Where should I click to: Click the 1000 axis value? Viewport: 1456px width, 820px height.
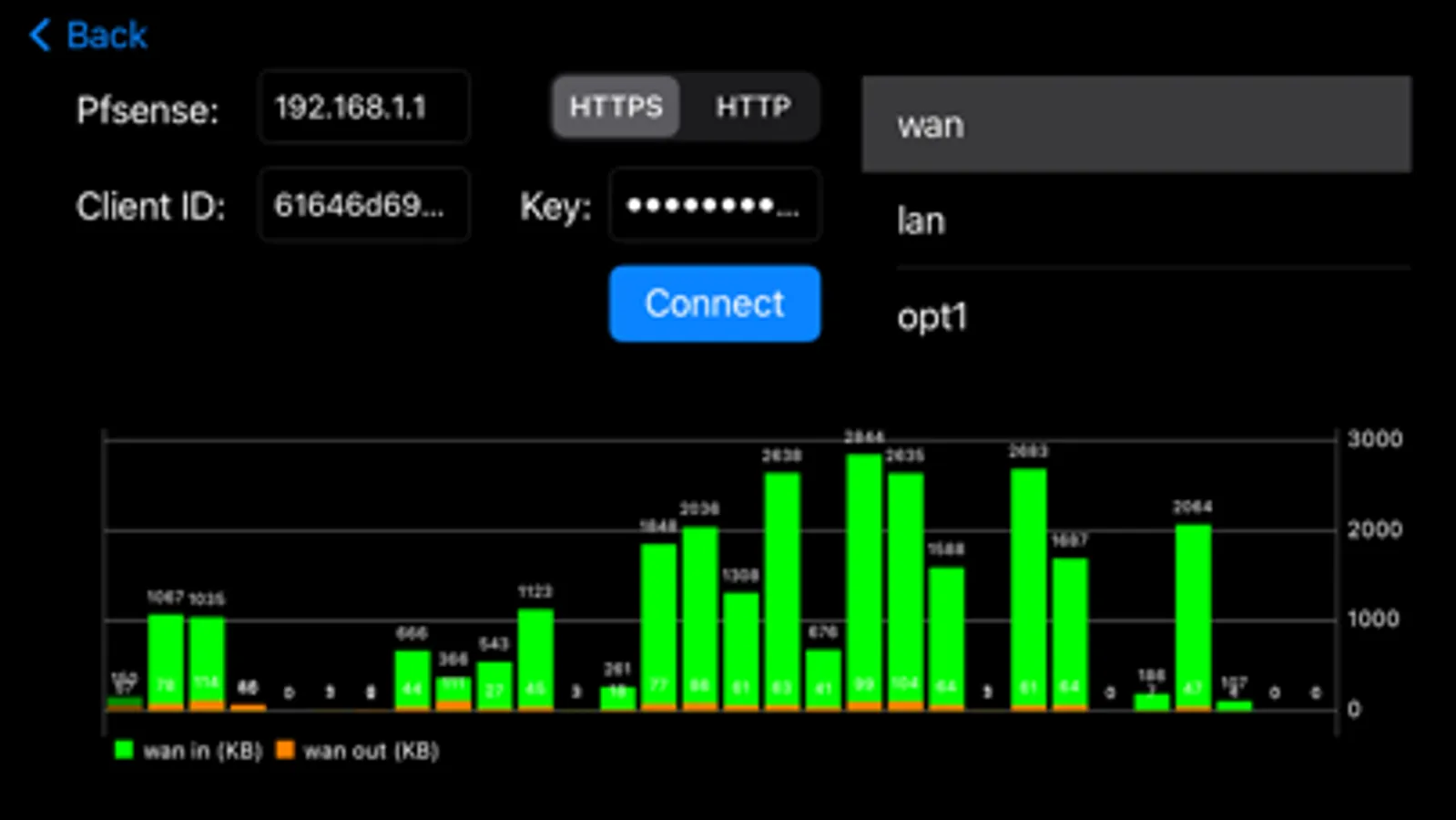click(x=1373, y=620)
